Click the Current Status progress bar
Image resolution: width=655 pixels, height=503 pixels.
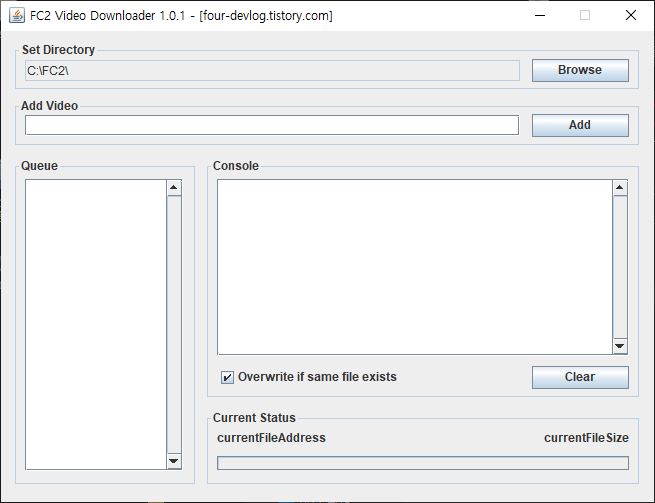pos(423,463)
